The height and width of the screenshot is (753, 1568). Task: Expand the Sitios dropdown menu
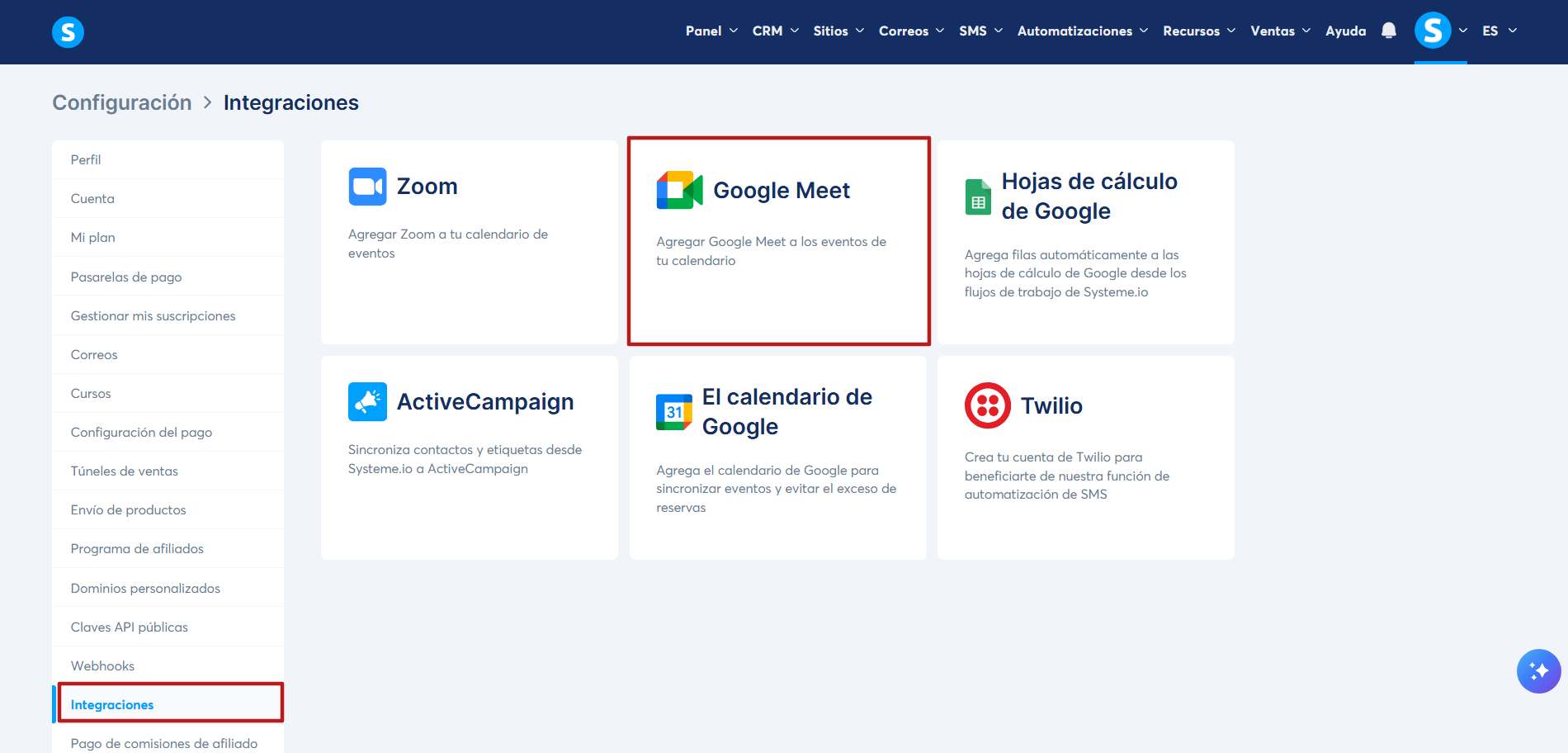coord(838,31)
